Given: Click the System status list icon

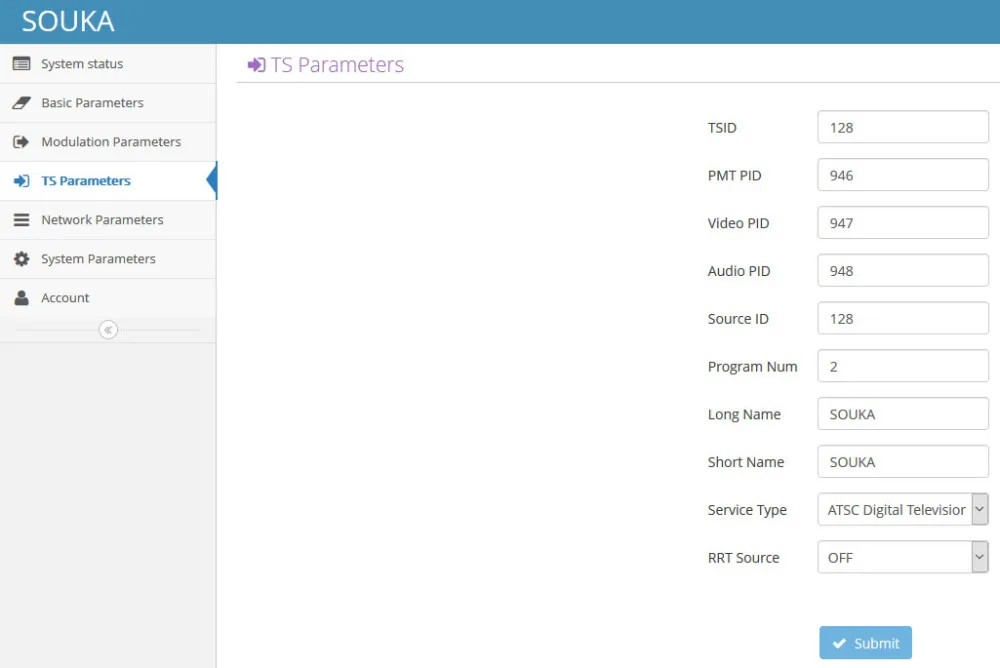Looking at the screenshot, I should [x=21, y=64].
